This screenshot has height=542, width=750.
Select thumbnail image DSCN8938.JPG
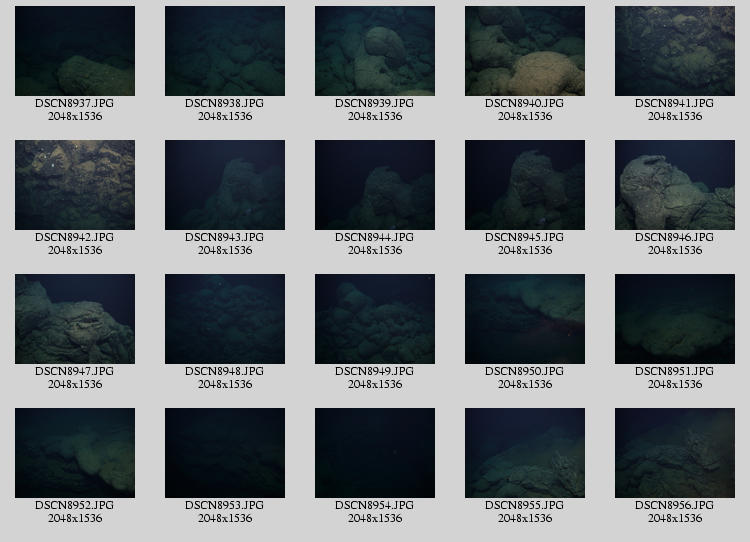[x=225, y=51]
